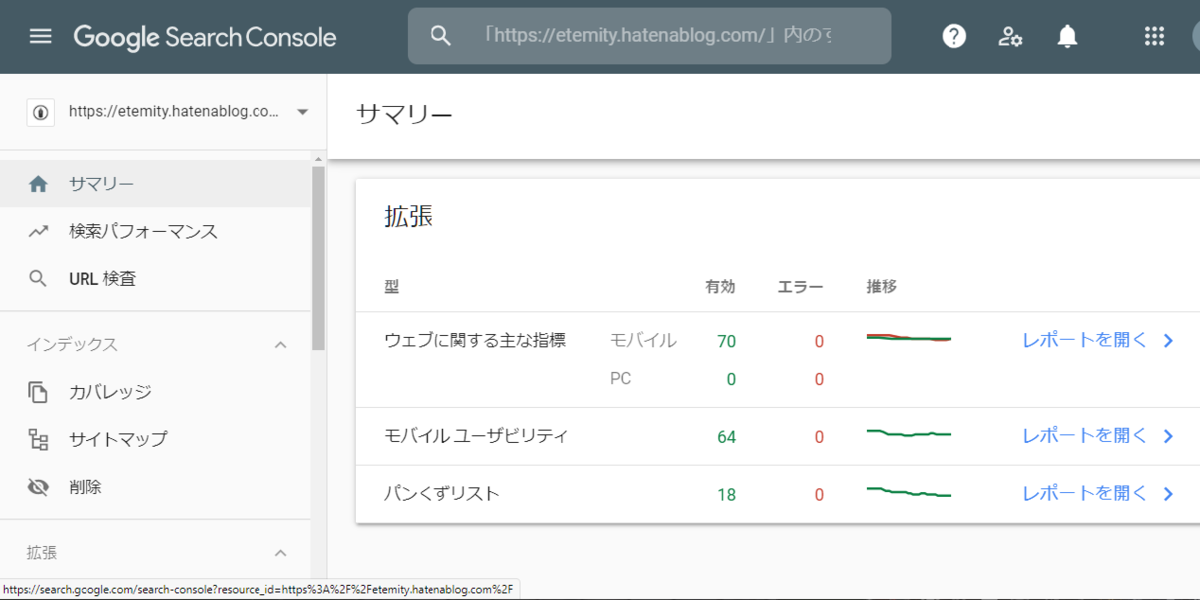Focus the URL inspection search field
The image size is (1200, 600).
click(x=649, y=36)
